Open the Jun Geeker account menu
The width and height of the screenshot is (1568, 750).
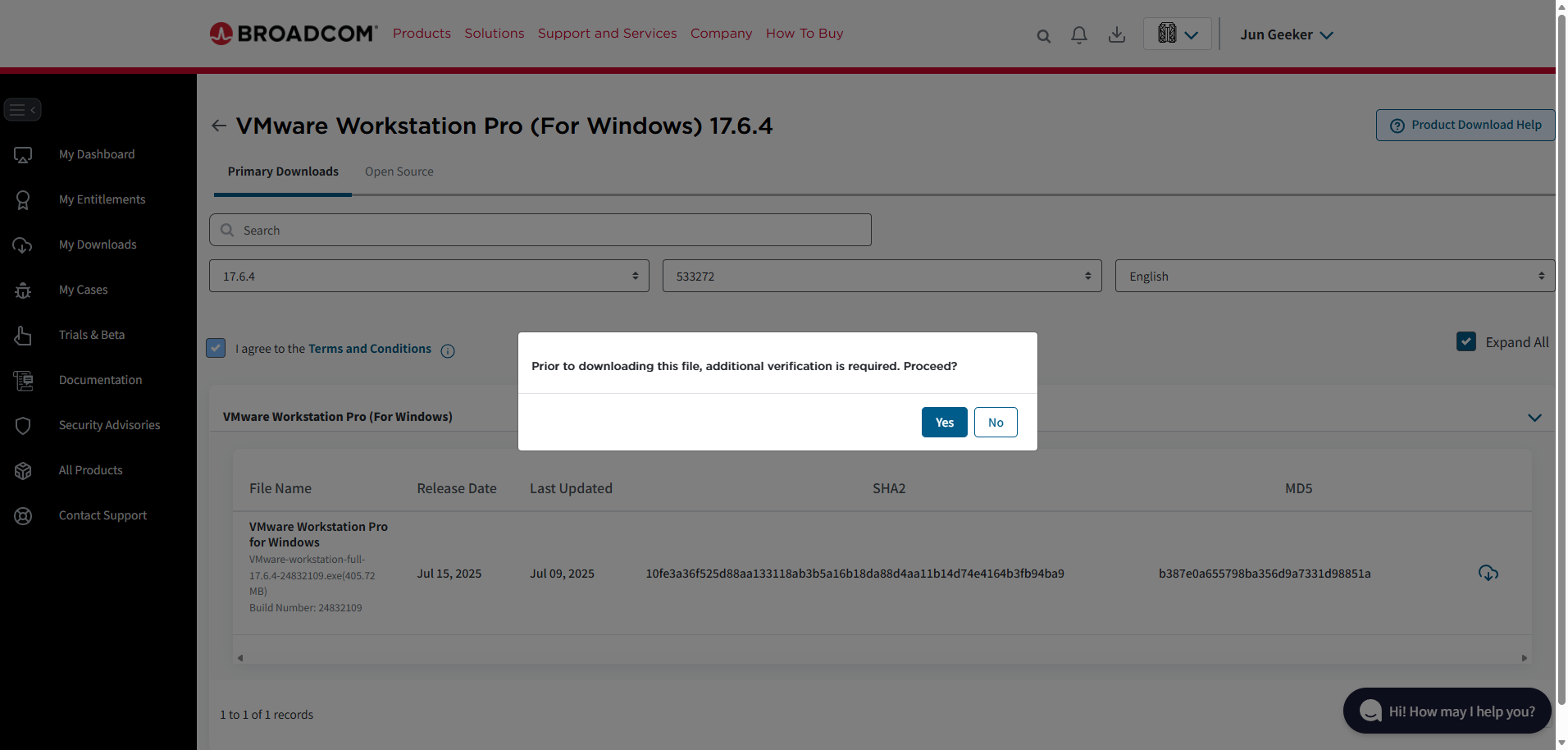point(1287,34)
